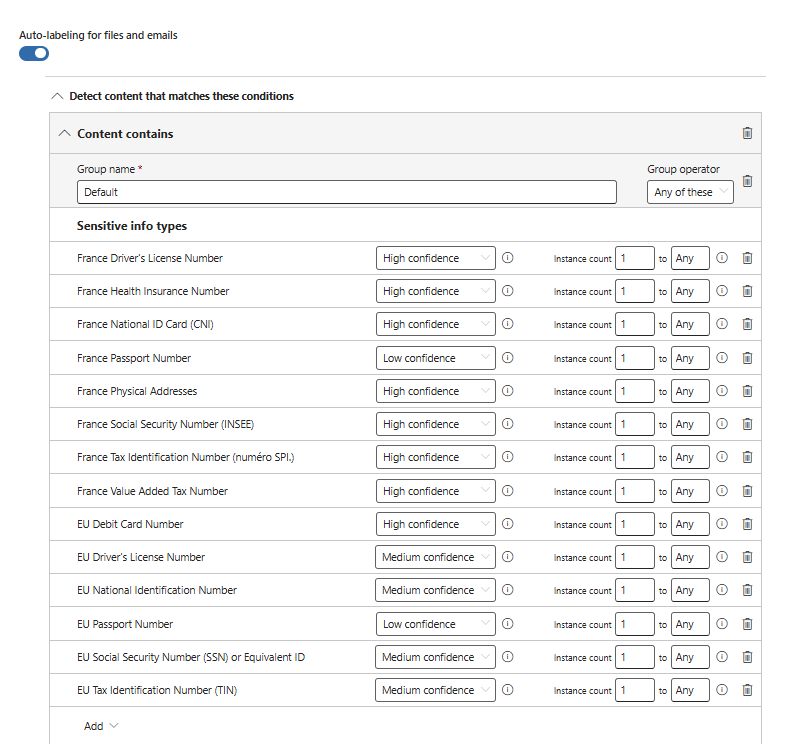
Task: Show confidence info for France Driver's License Number
Action: tap(507, 258)
